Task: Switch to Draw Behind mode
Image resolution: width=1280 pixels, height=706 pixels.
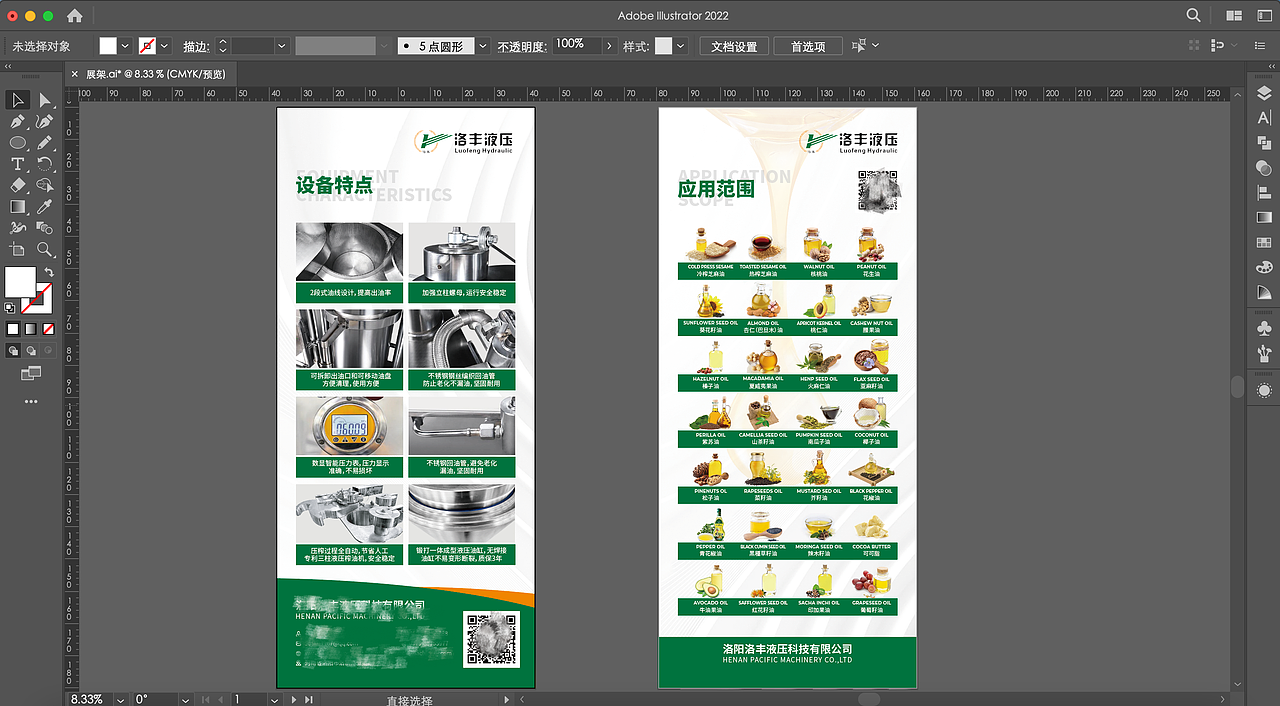Action: click(x=31, y=350)
